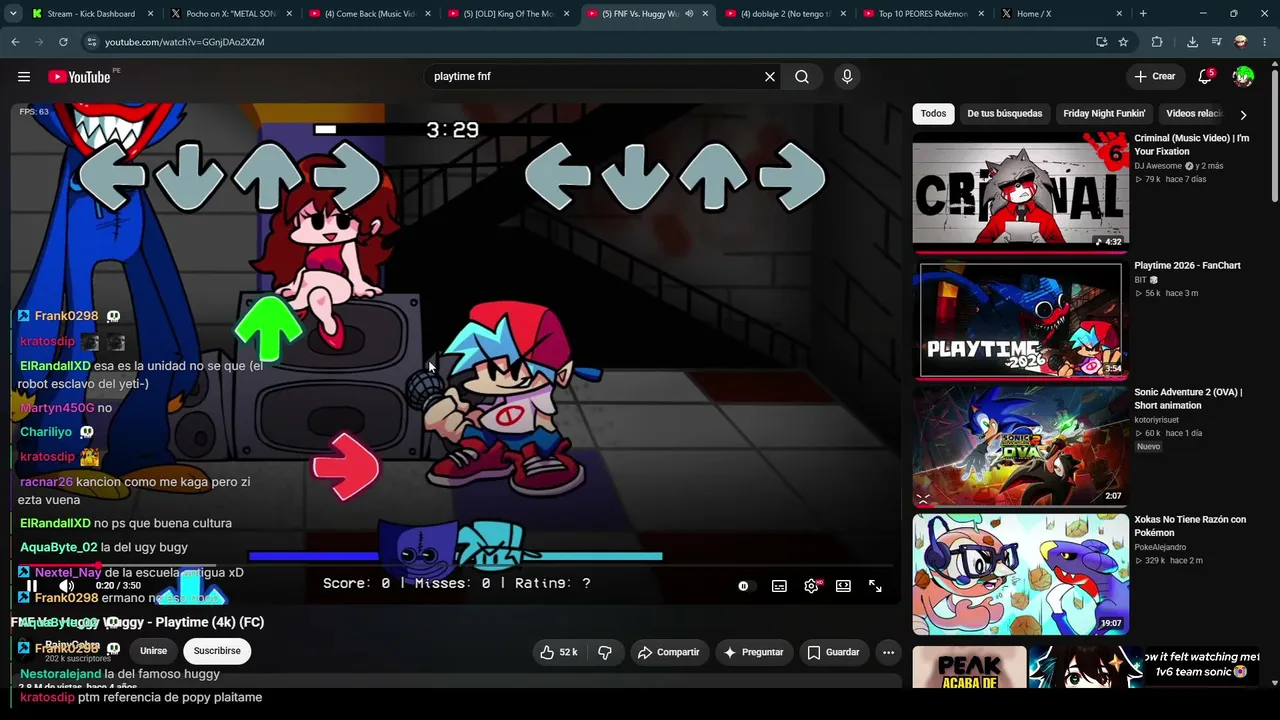
Task: Click the Unirse membership button
Action: coord(153,651)
